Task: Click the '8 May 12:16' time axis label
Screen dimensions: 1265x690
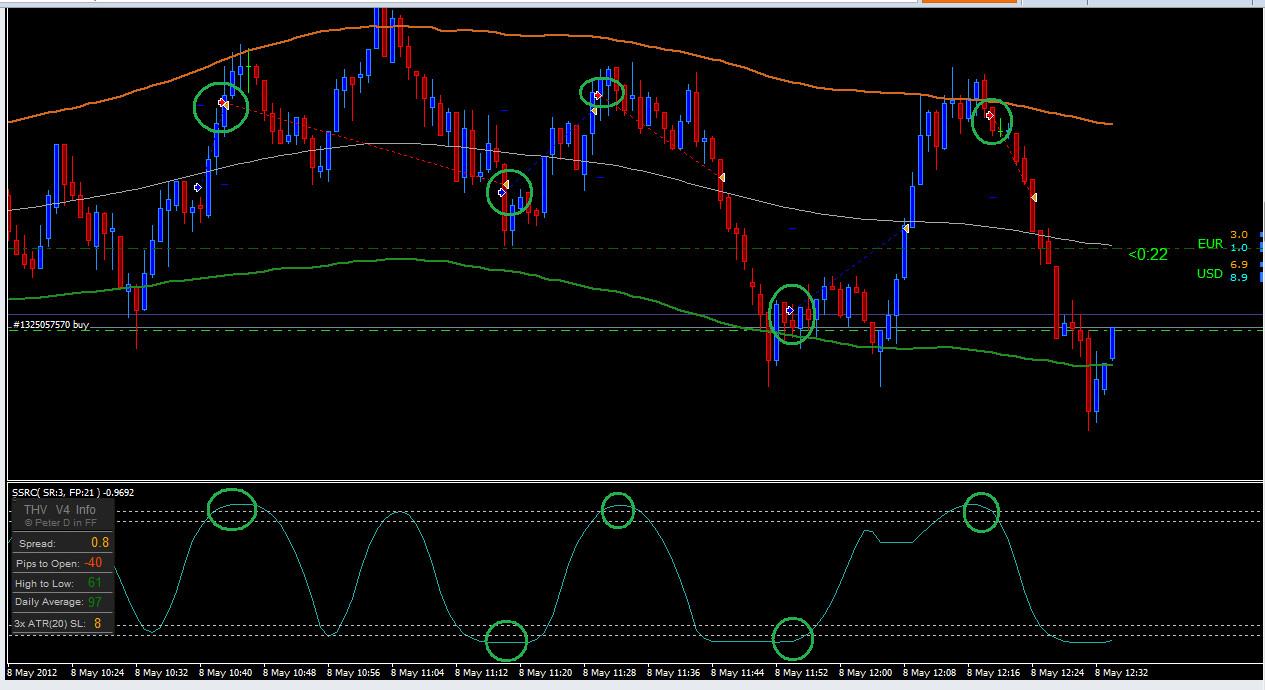Action: tap(994, 672)
